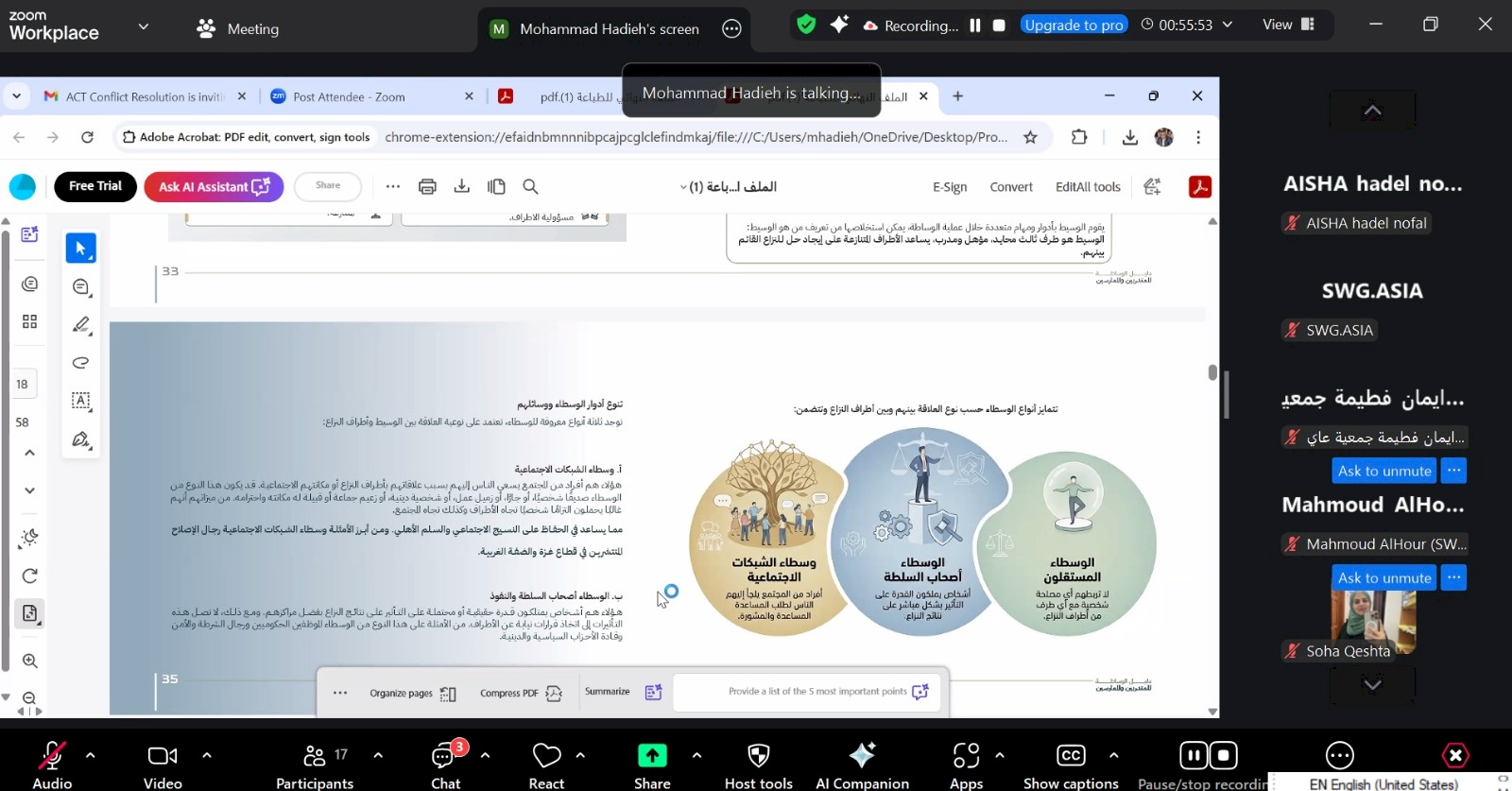Expand the Audio options arrow
Screen dimensions: 1512x791
(x=91, y=755)
